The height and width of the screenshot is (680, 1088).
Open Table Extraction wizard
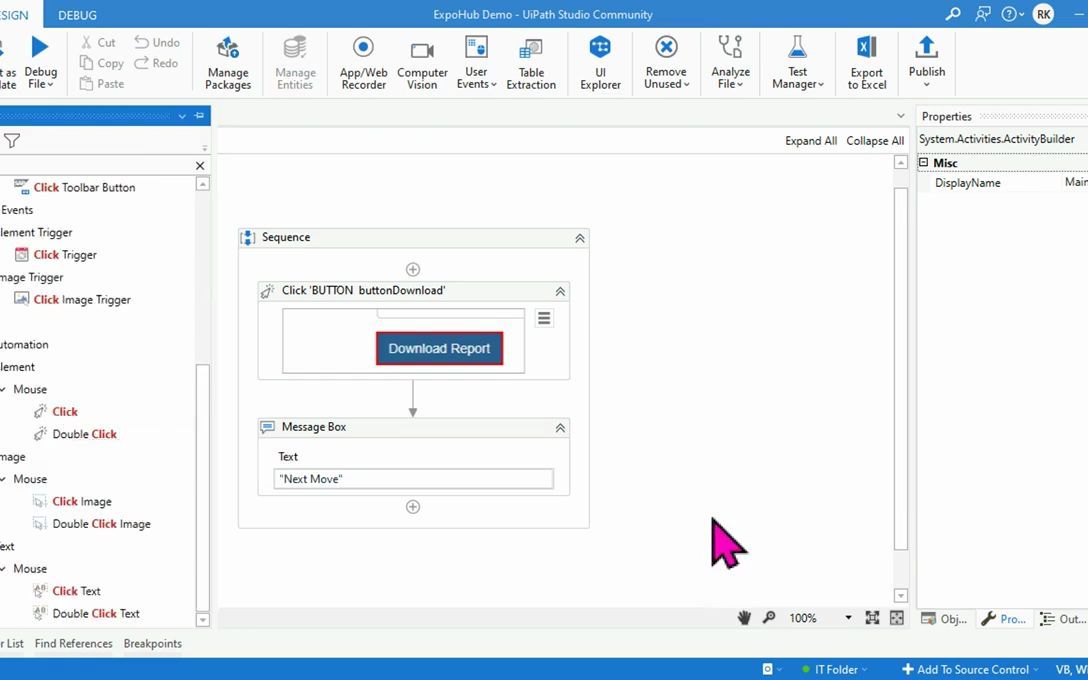click(x=531, y=64)
